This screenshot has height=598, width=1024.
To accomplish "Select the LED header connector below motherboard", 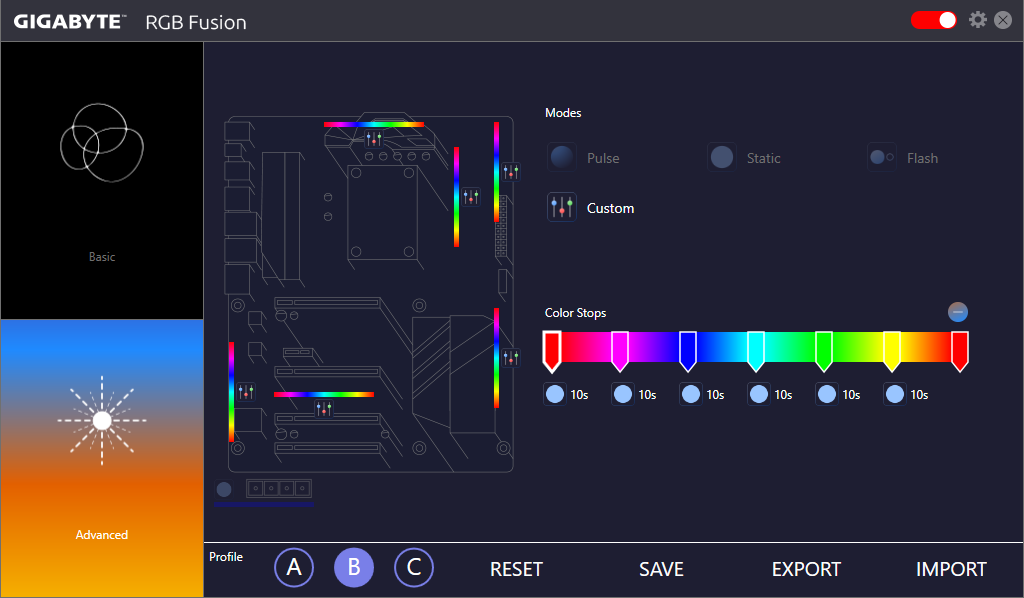I will point(279,488).
